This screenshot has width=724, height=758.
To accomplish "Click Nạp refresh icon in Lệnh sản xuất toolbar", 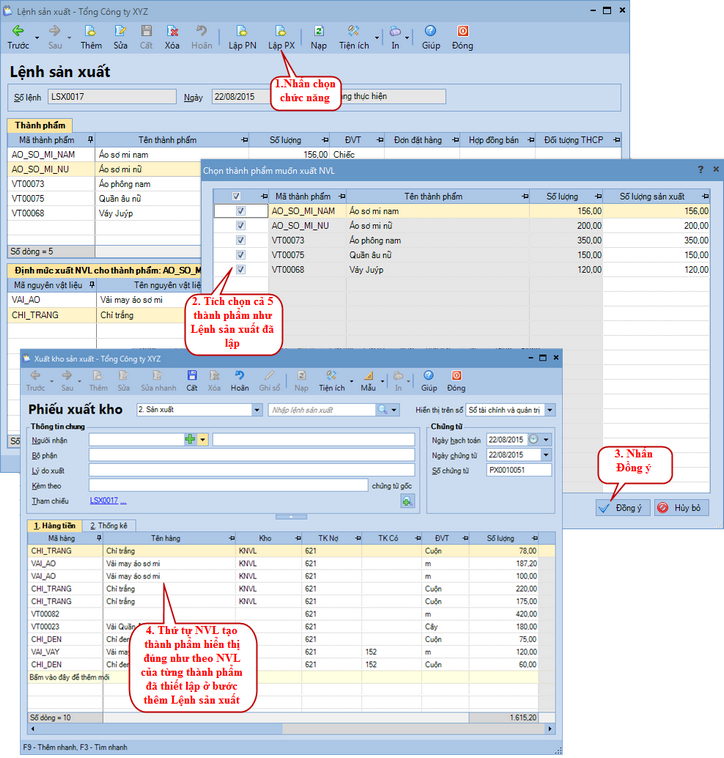I will click(319, 31).
